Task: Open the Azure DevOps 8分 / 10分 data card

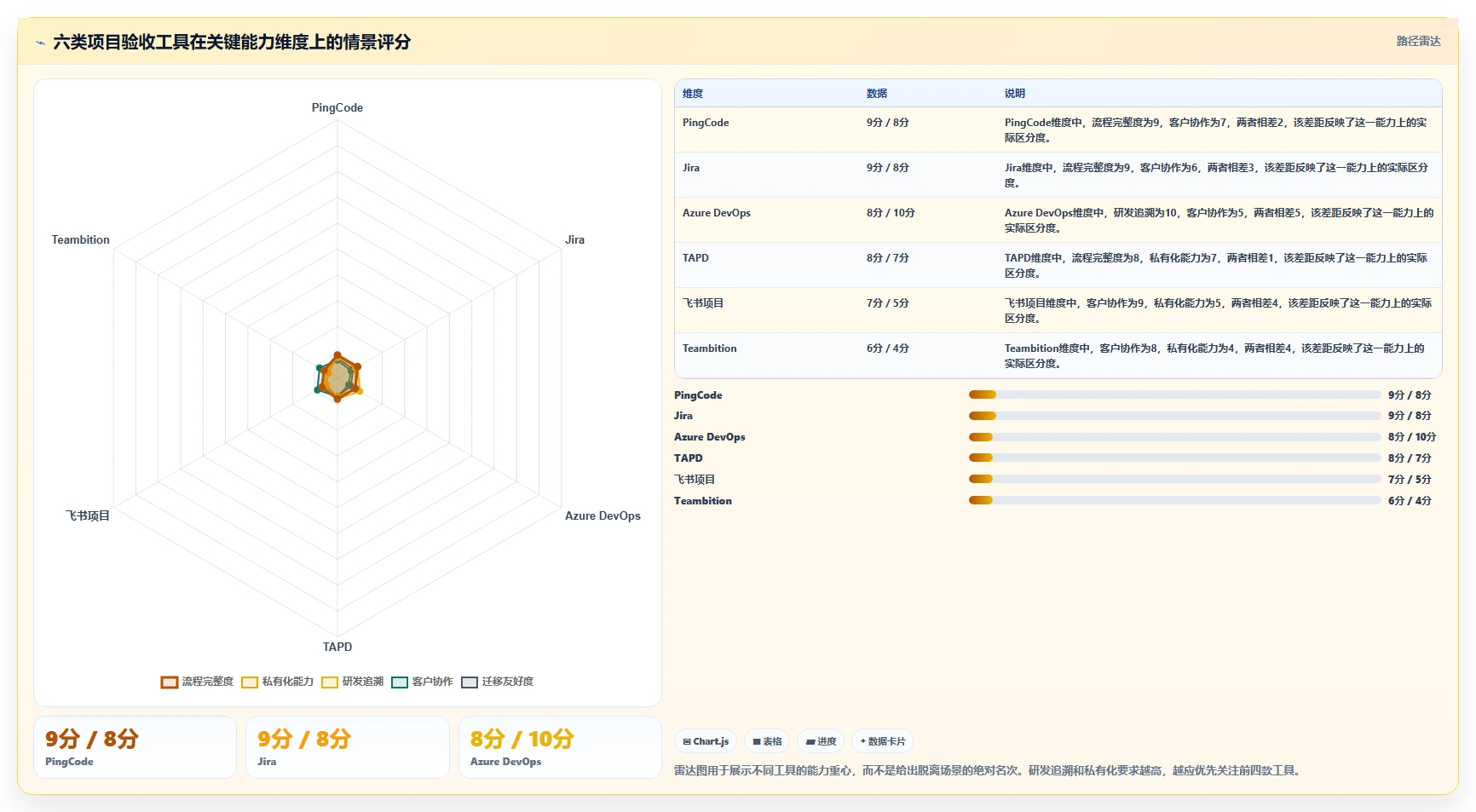Action: pyautogui.click(x=560, y=747)
